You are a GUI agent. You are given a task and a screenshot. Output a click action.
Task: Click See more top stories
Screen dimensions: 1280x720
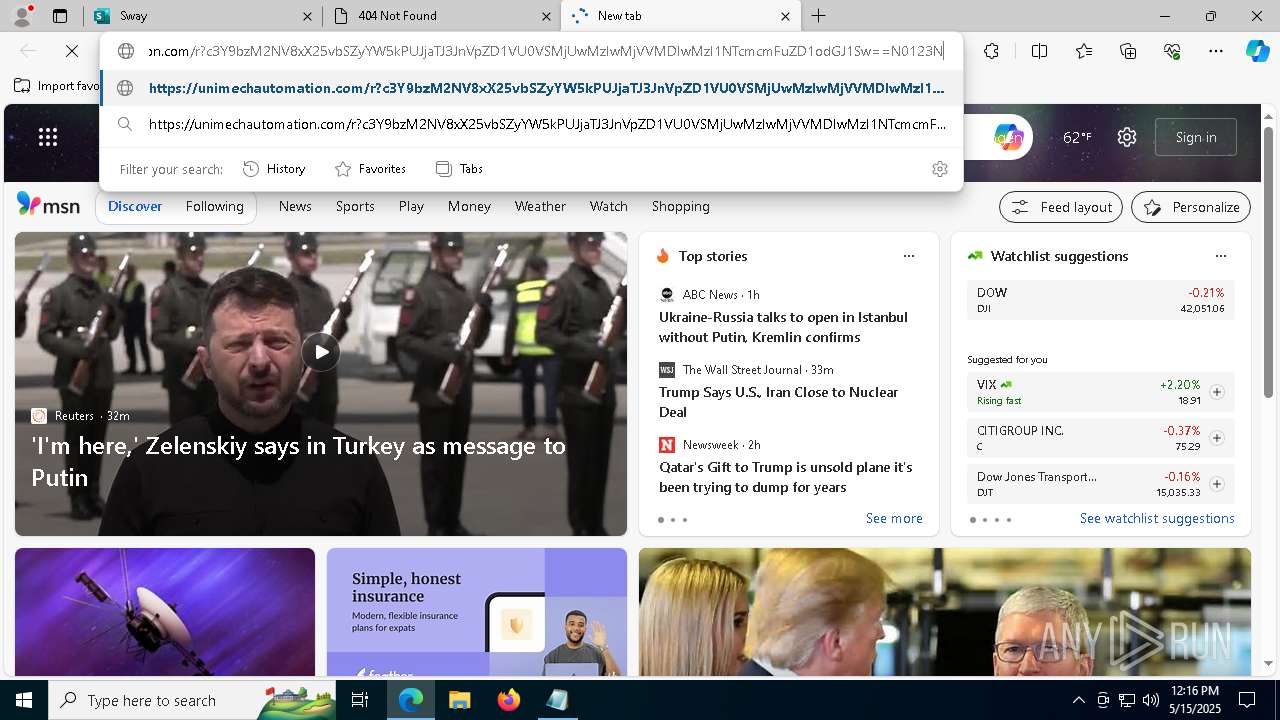tap(894, 518)
